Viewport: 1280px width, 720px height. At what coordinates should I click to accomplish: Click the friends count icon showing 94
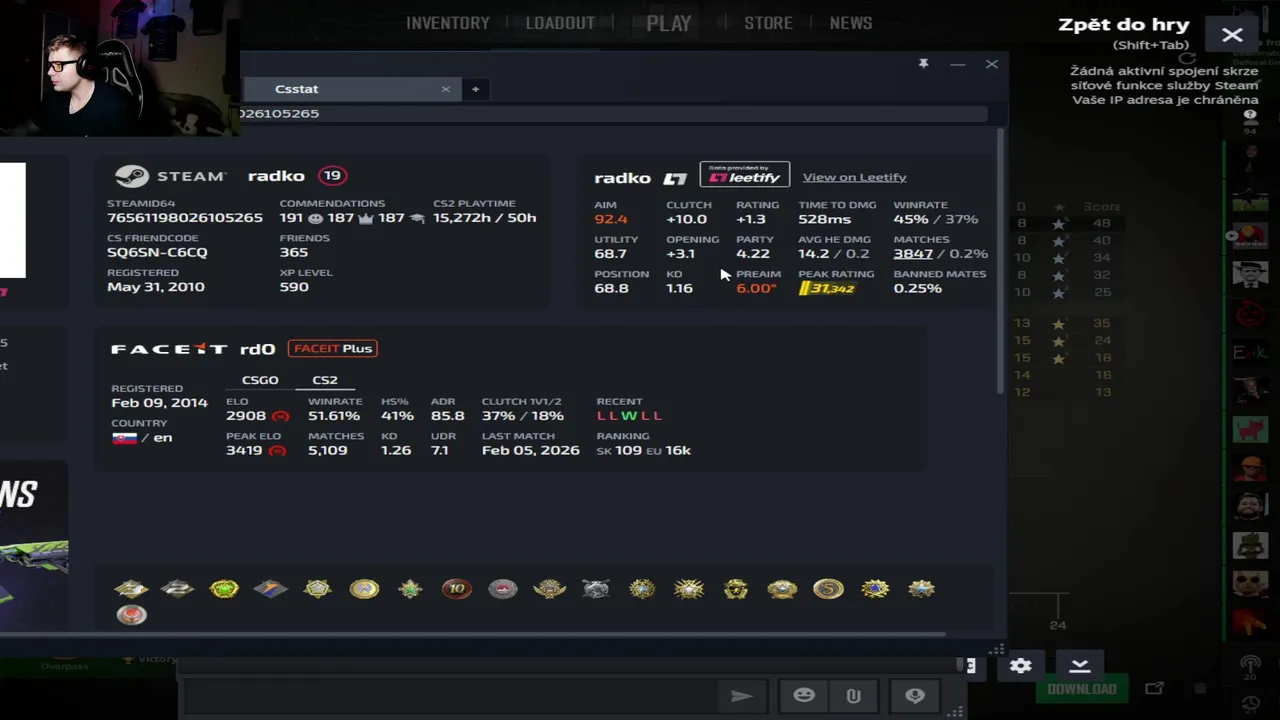pos(1250,122)
